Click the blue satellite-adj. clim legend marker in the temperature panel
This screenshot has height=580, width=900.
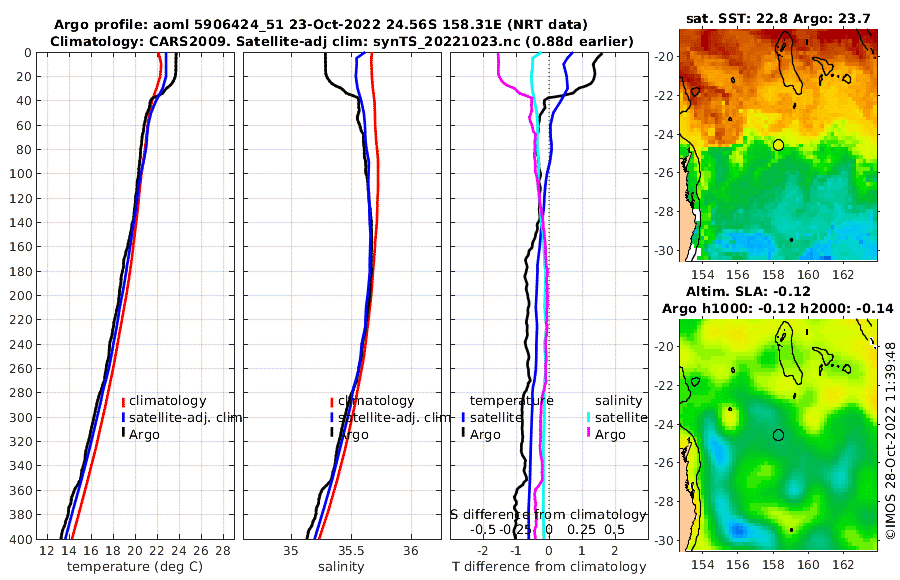tap(123, 418)
